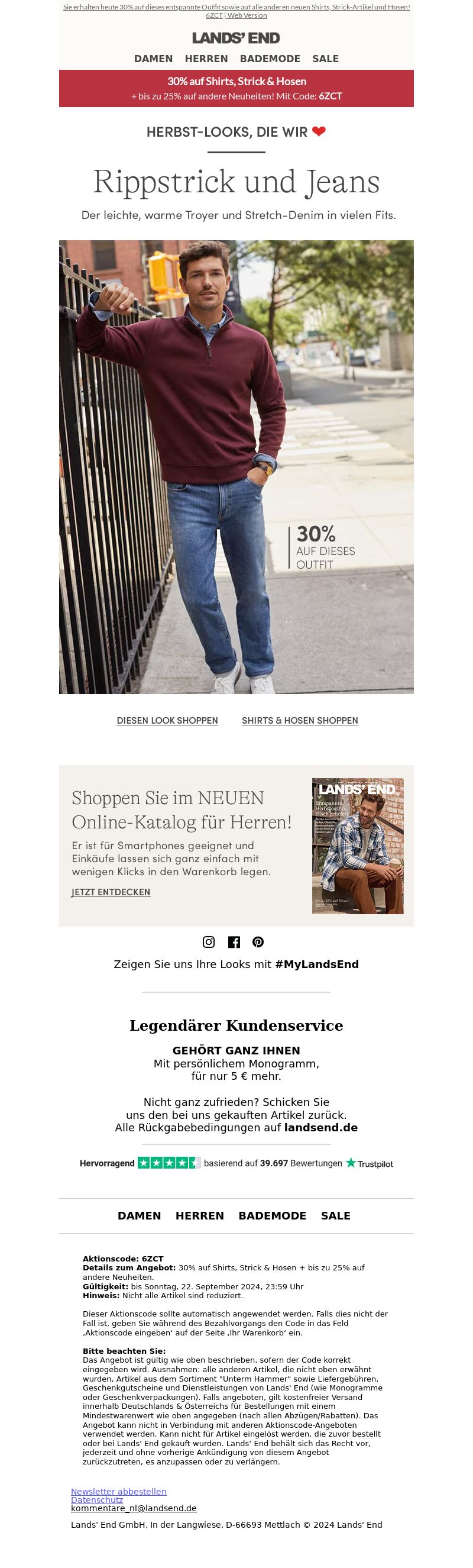Click the red 30% promo code banner
The image size is (473, 1568).
click(x=237, y=88)
